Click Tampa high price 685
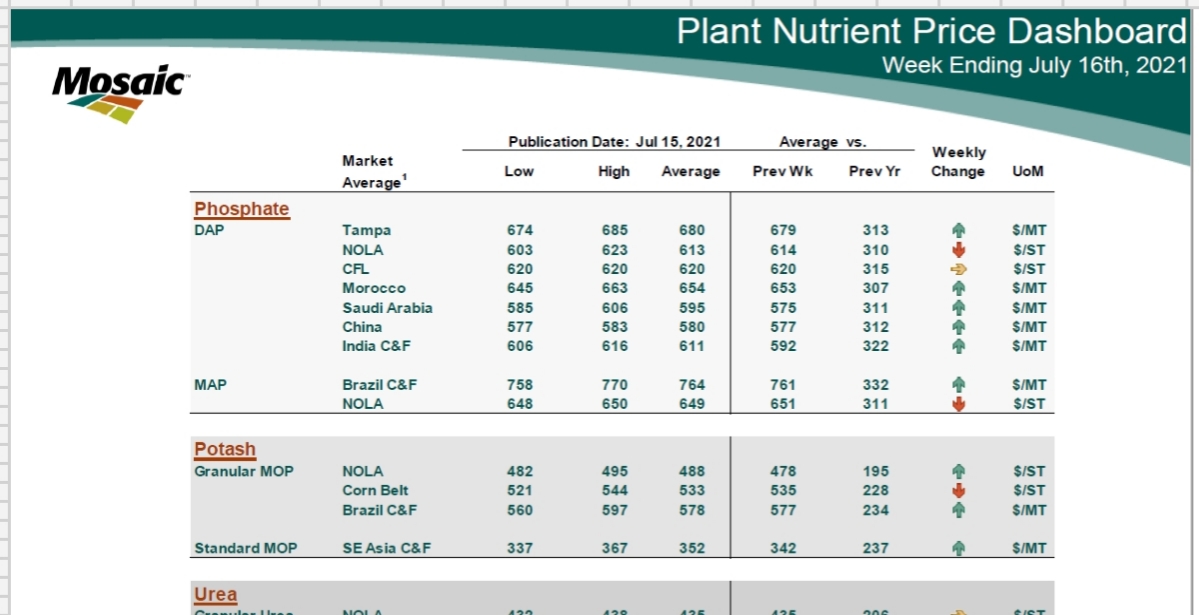Image resolution: width=1199 pixels, height=615 pixels. click(x=614, y=230)
